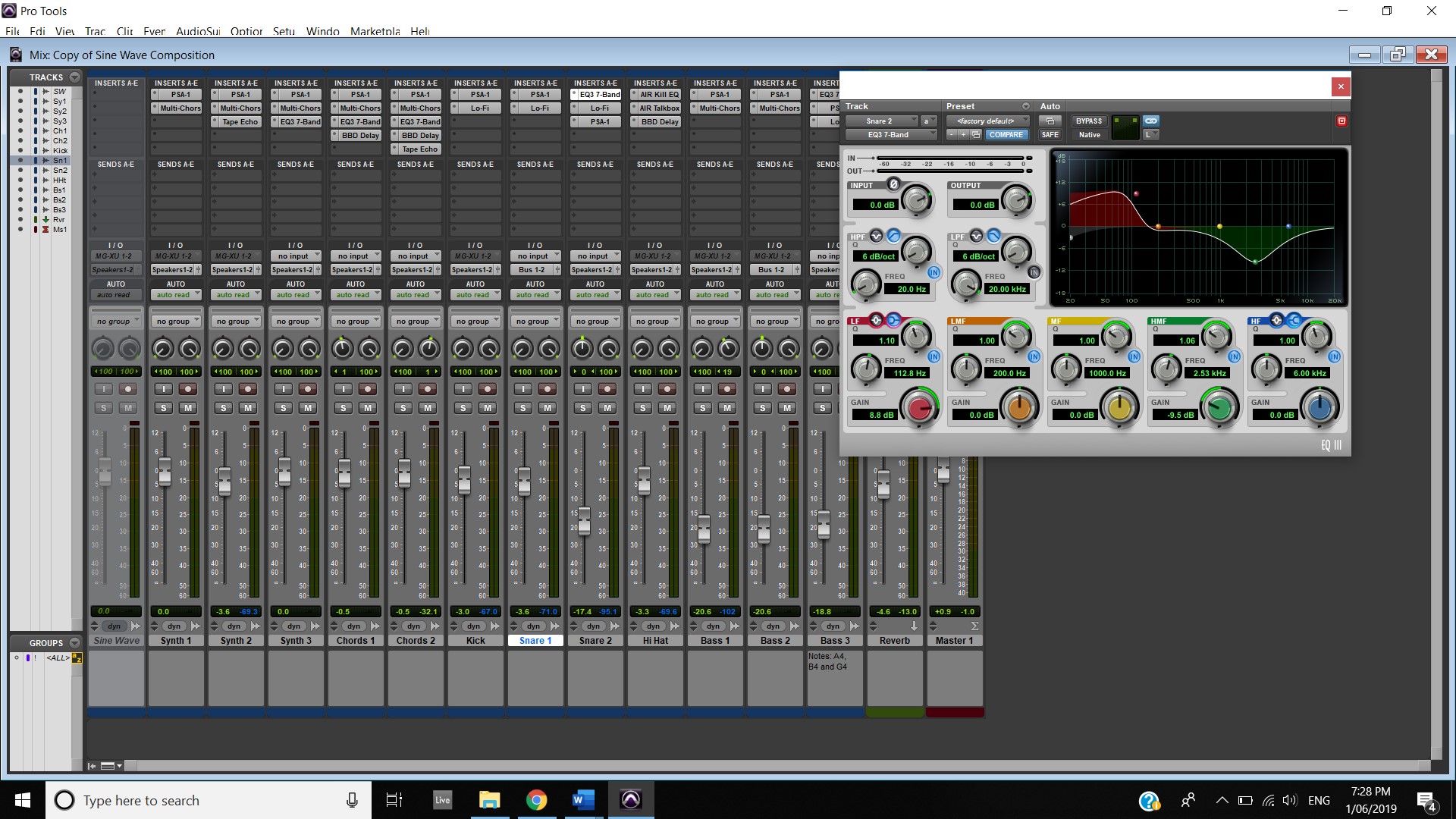Click the COMPARE button
The height and width of the screenshot is (819, 1456).
click(x=1006, y=134)
